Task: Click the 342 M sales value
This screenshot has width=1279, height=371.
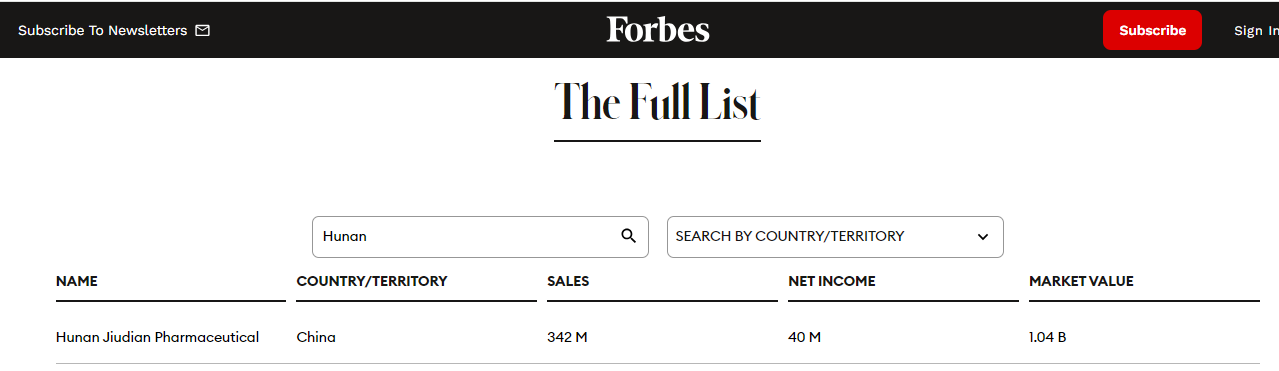Action: 567,337
